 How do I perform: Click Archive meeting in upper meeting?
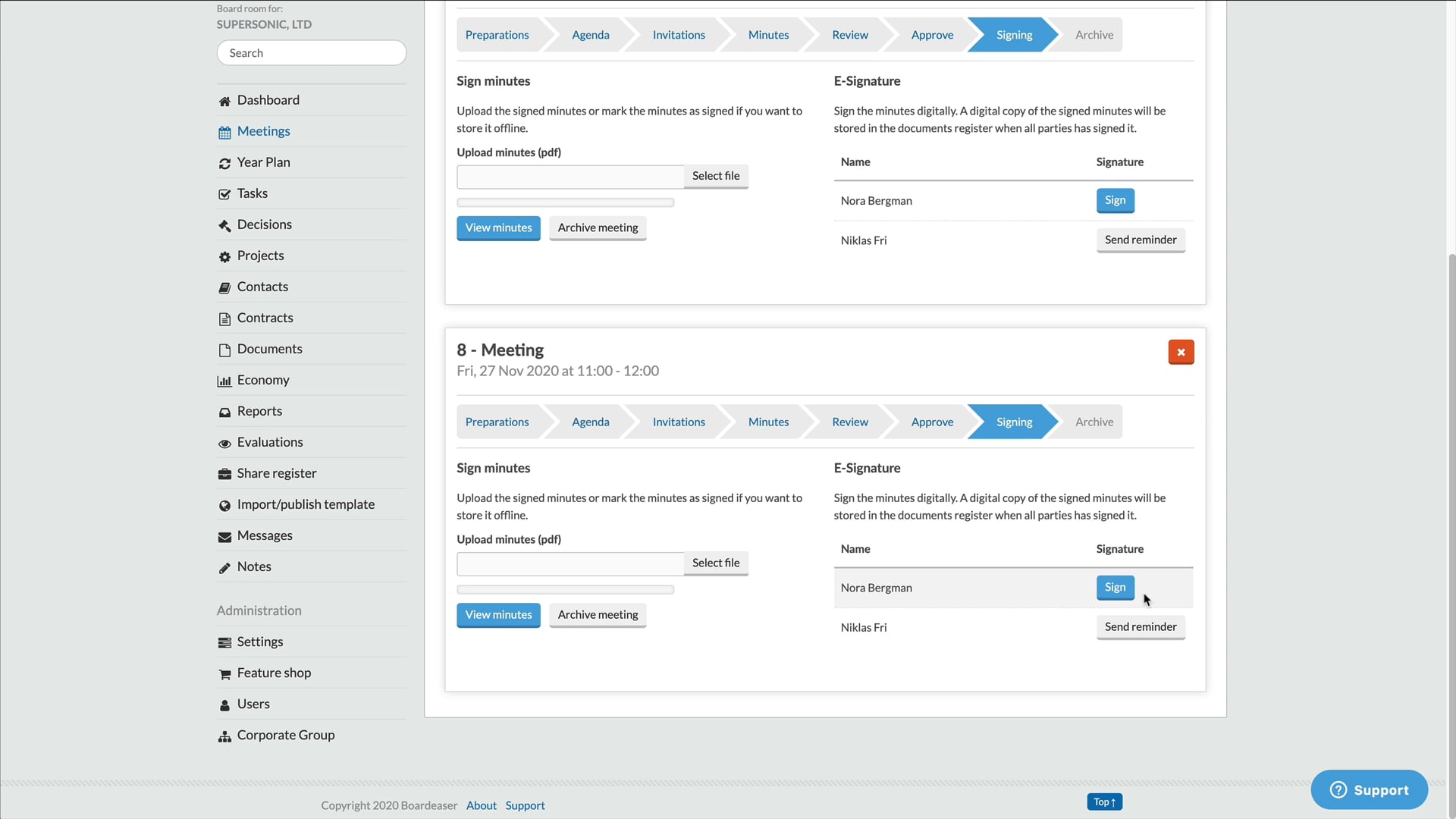click(598, 227)
